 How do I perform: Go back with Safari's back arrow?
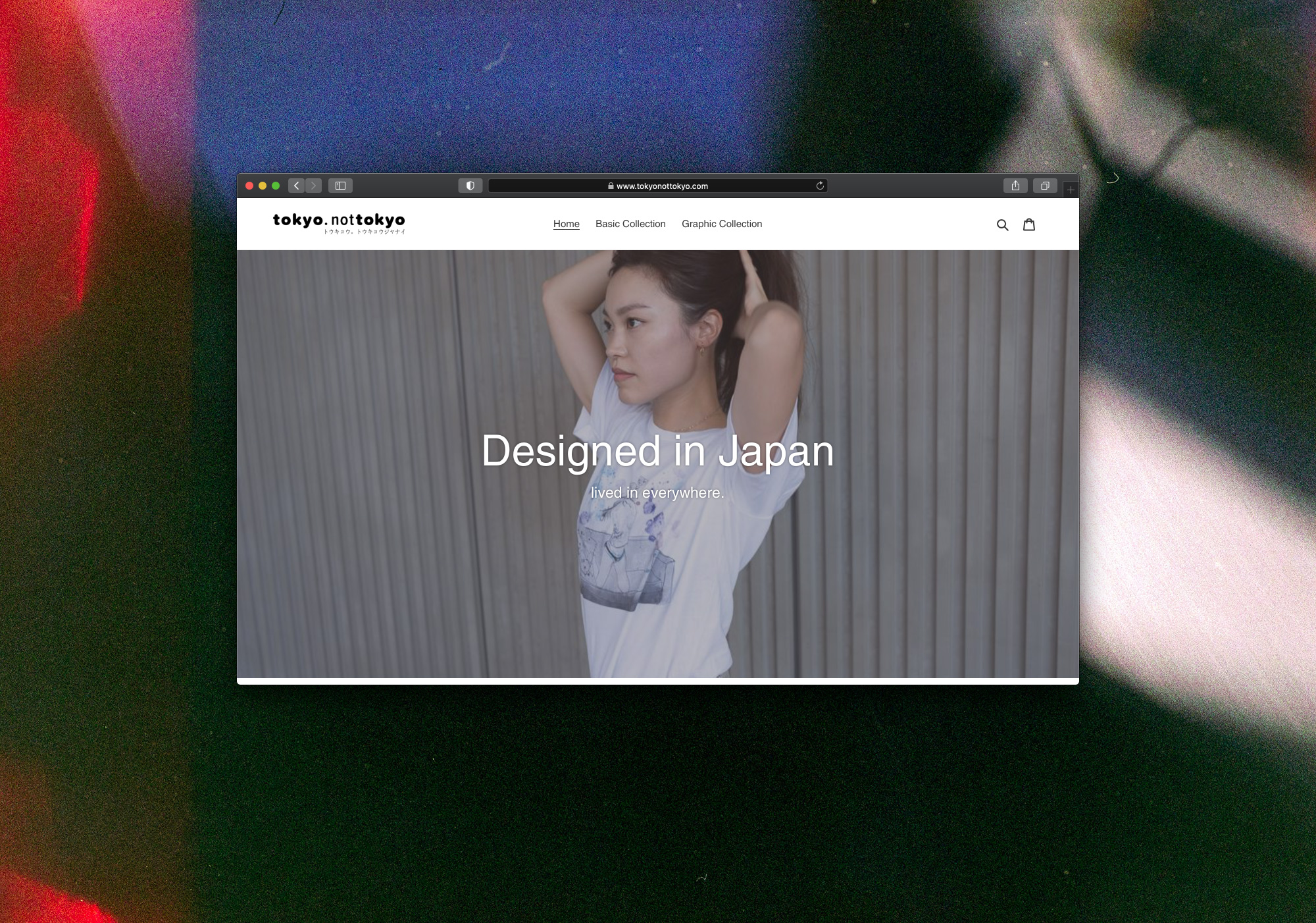[x=297, y=186]
